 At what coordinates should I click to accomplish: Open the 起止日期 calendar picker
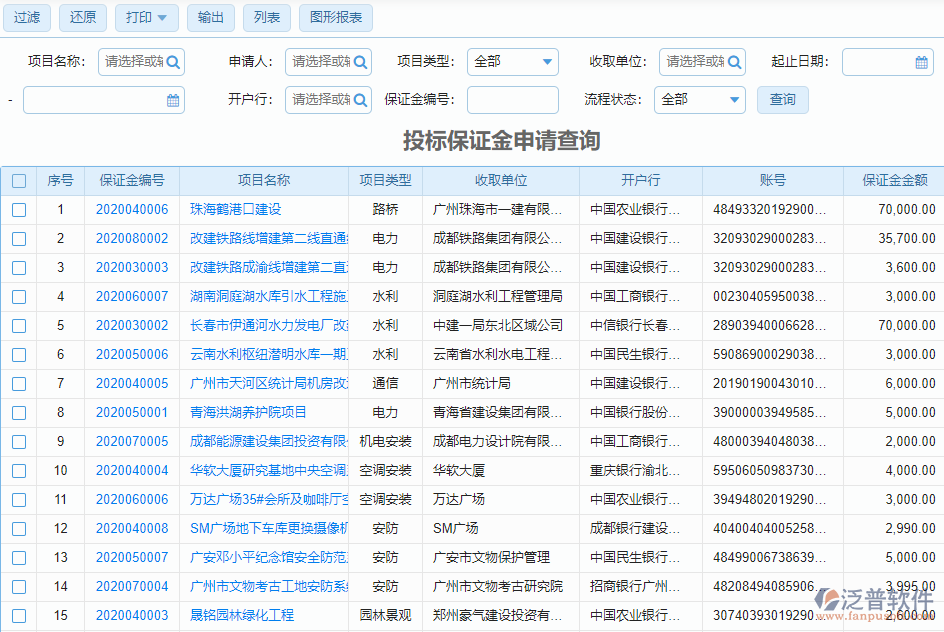pos(920,62)
